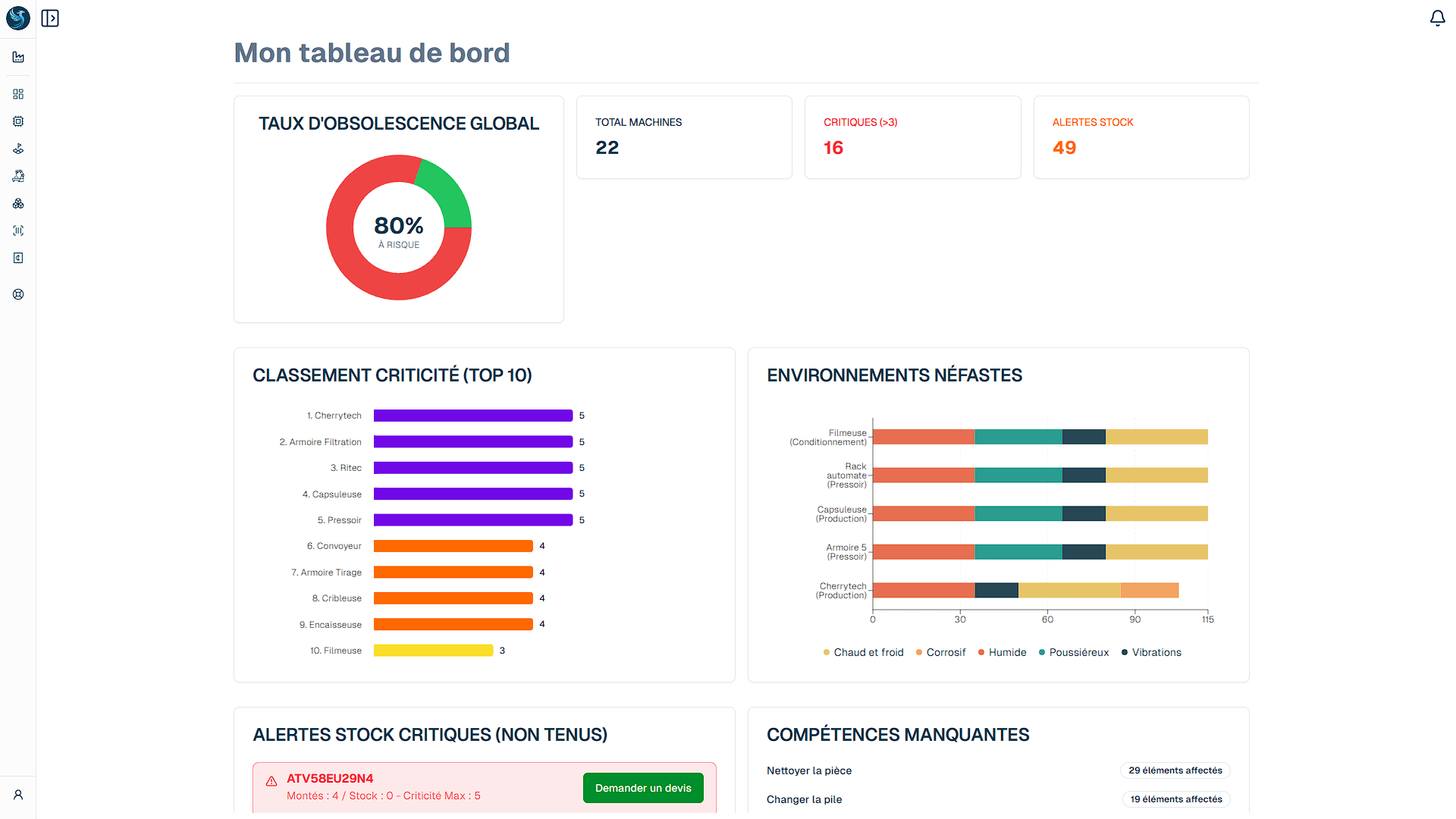
Task: Open the cost card icon in sidebar
Action: tap(18, 258)
